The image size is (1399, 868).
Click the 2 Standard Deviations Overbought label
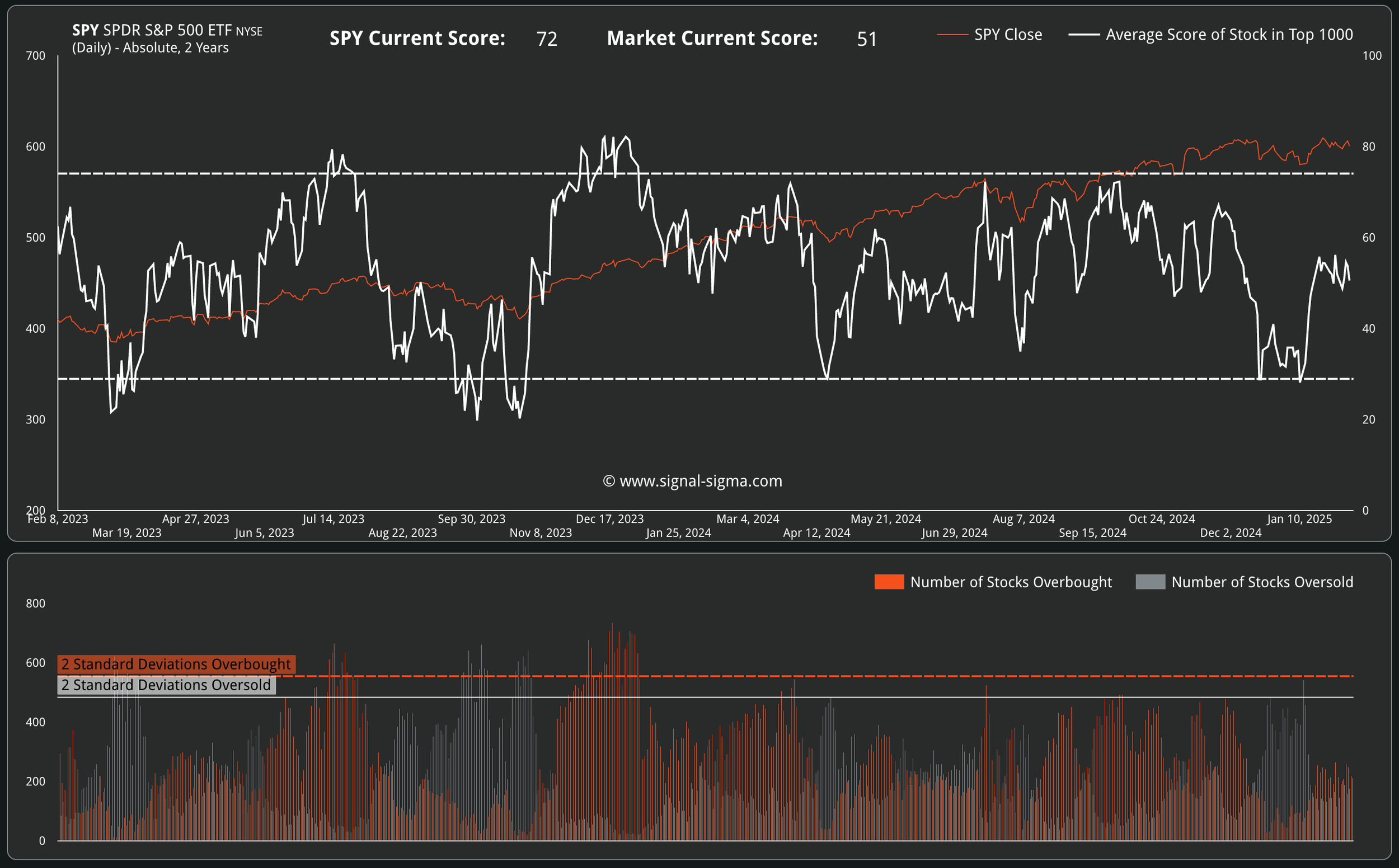coord(176,664)
